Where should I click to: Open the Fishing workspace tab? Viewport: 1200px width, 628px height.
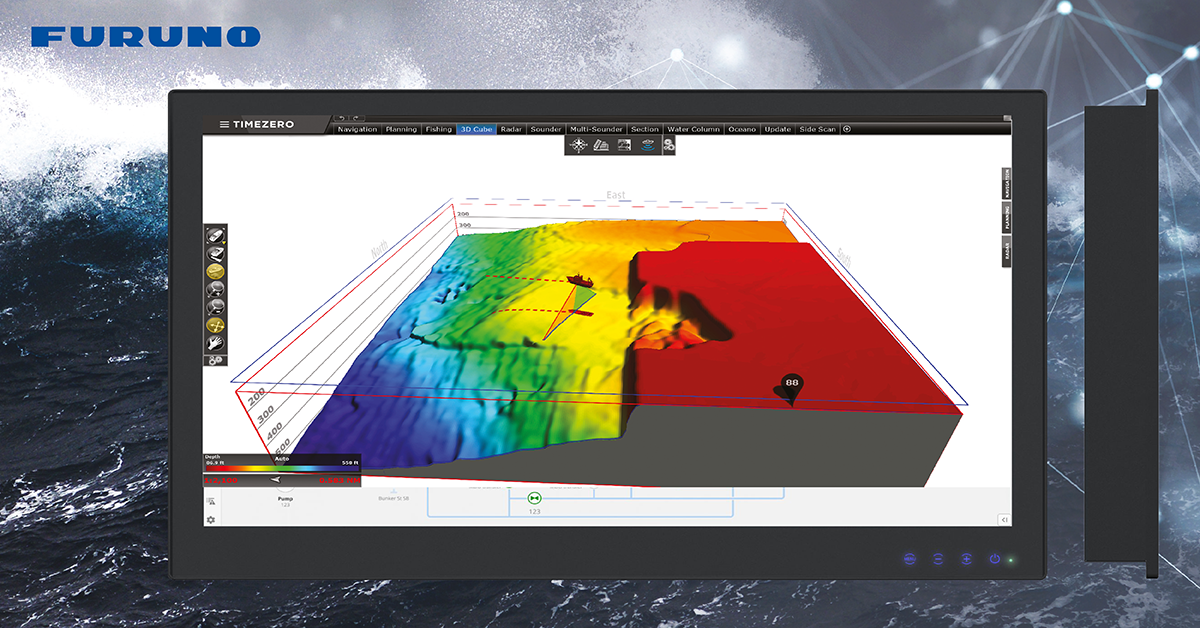pos(438,129)
